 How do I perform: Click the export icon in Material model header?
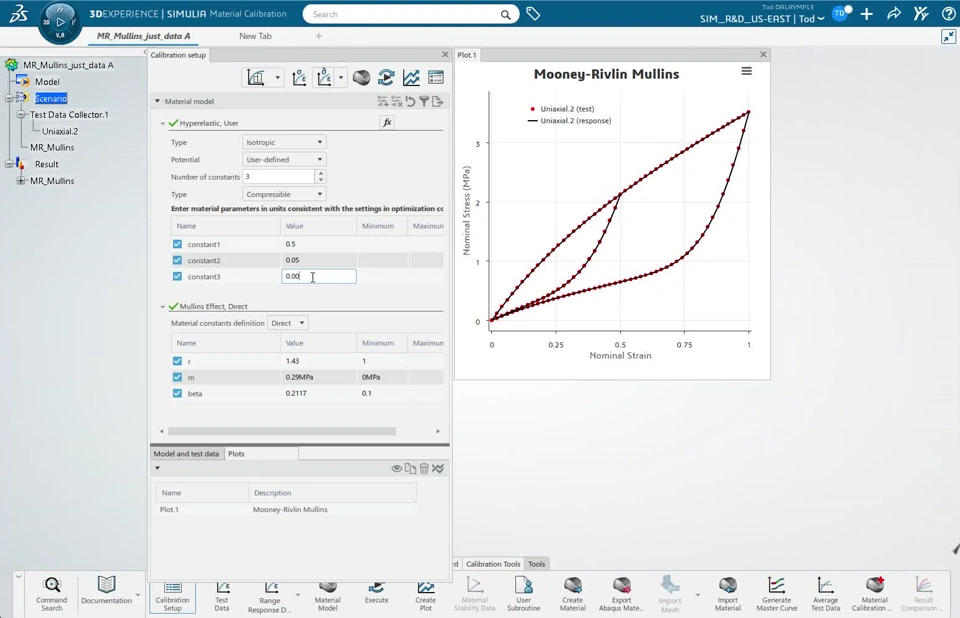point(437,102)
